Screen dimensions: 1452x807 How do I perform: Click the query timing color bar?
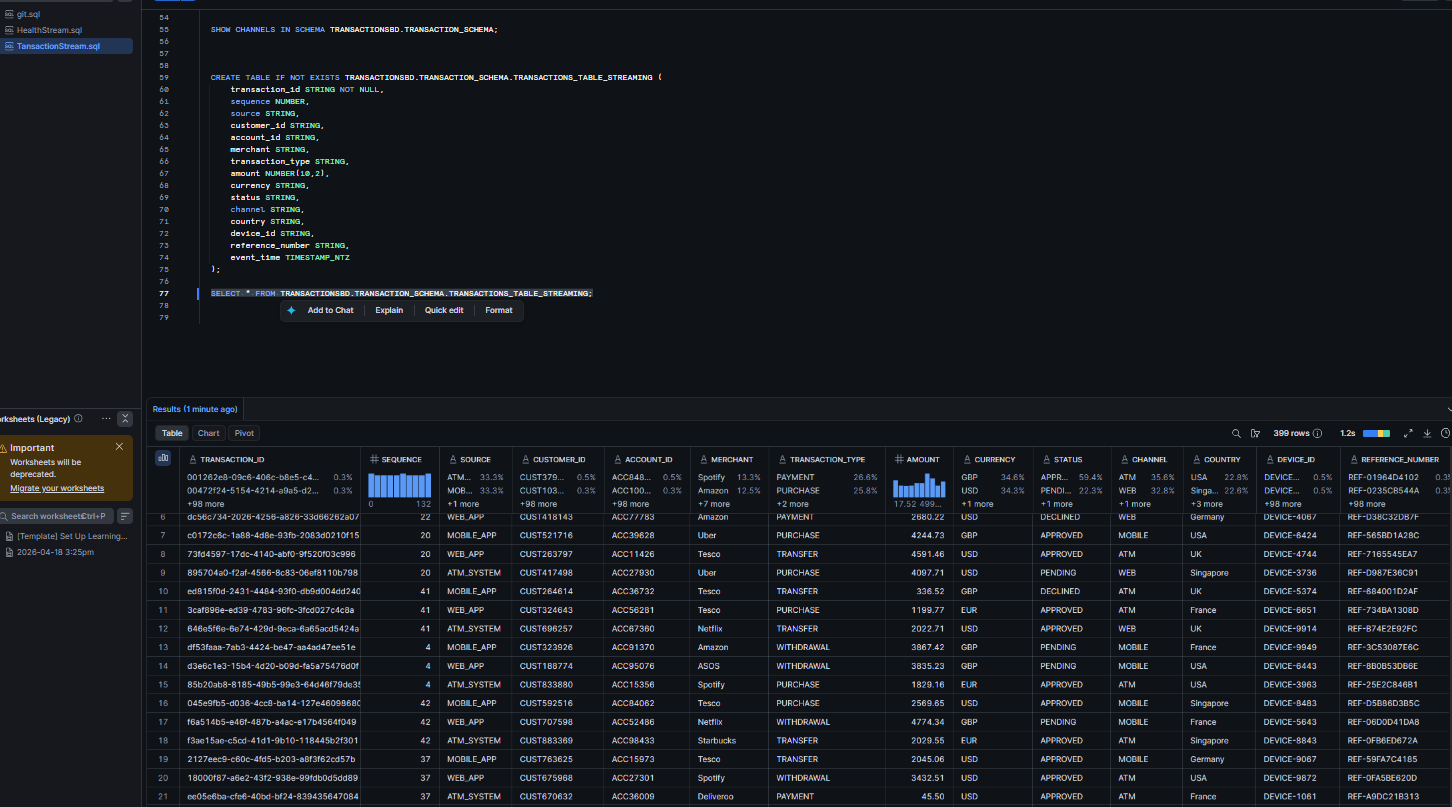point(1376,433)
